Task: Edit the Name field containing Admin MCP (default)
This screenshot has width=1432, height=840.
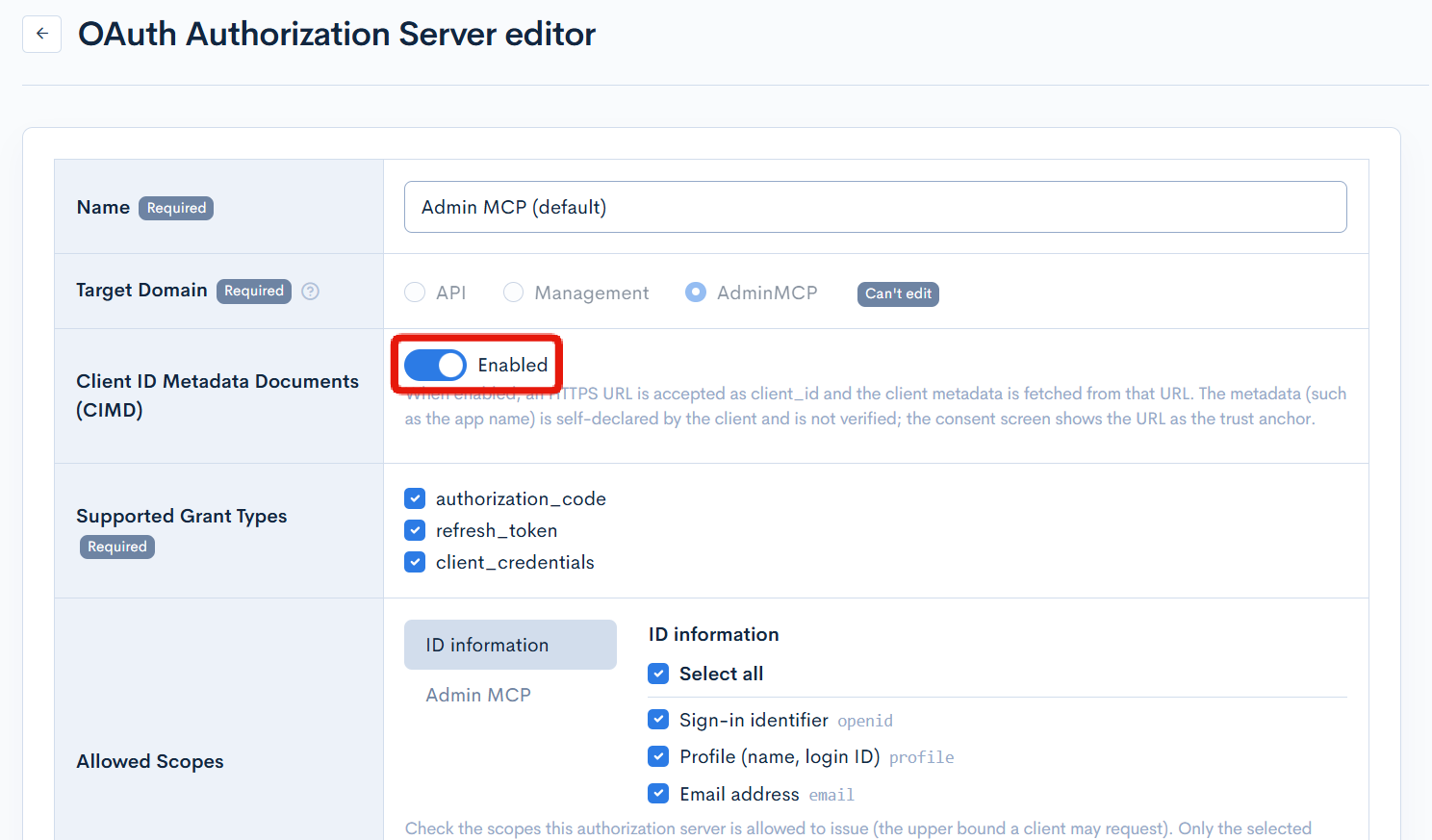Action: click(875, 207)
